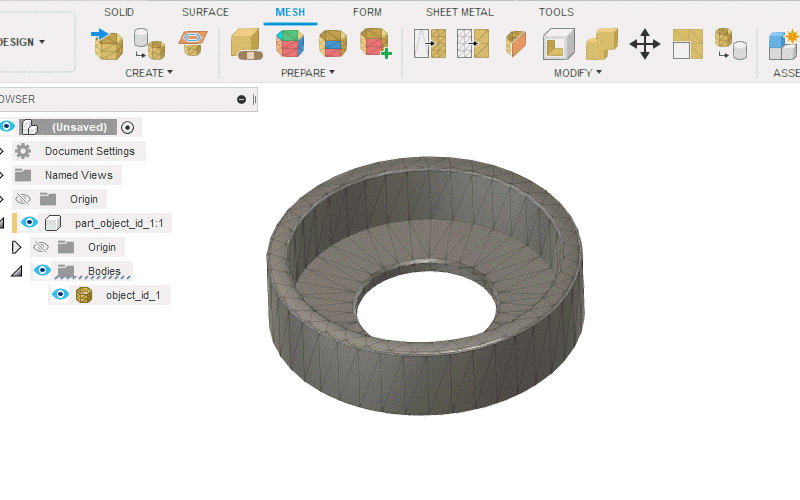Select the Named Views tree row
The width and height of the screenshot is (800, 500).
pyautogui.click(x=67, y=175)
